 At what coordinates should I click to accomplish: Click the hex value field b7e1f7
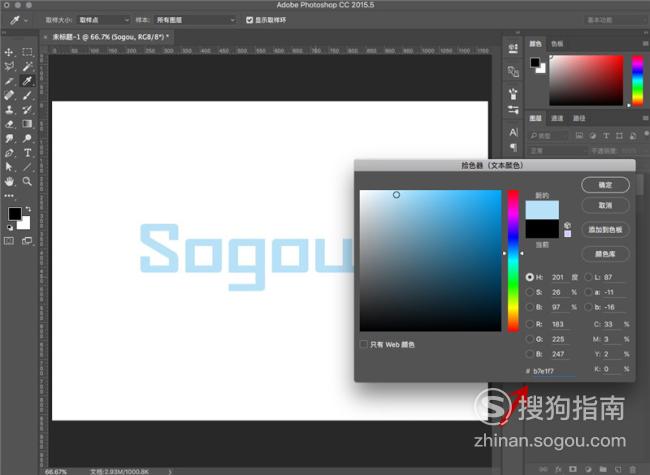tap(554, 371)
